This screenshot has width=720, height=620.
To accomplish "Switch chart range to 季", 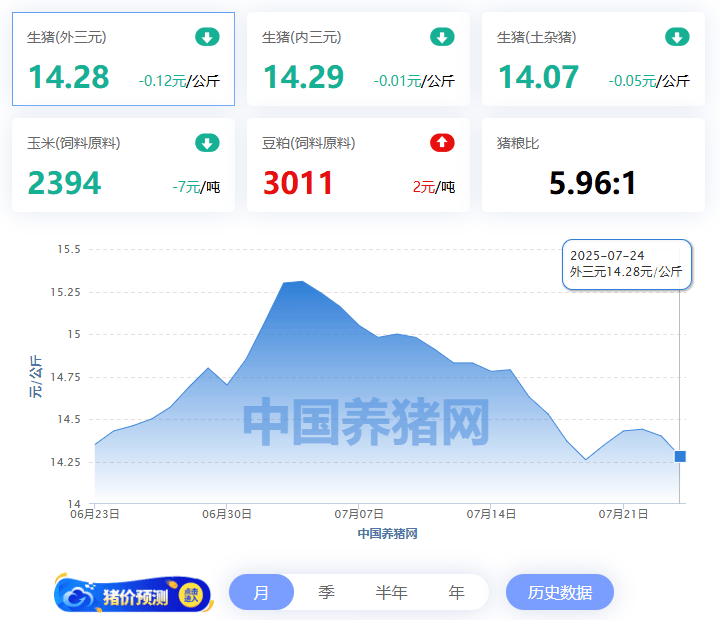I will [x=326, y=592].
